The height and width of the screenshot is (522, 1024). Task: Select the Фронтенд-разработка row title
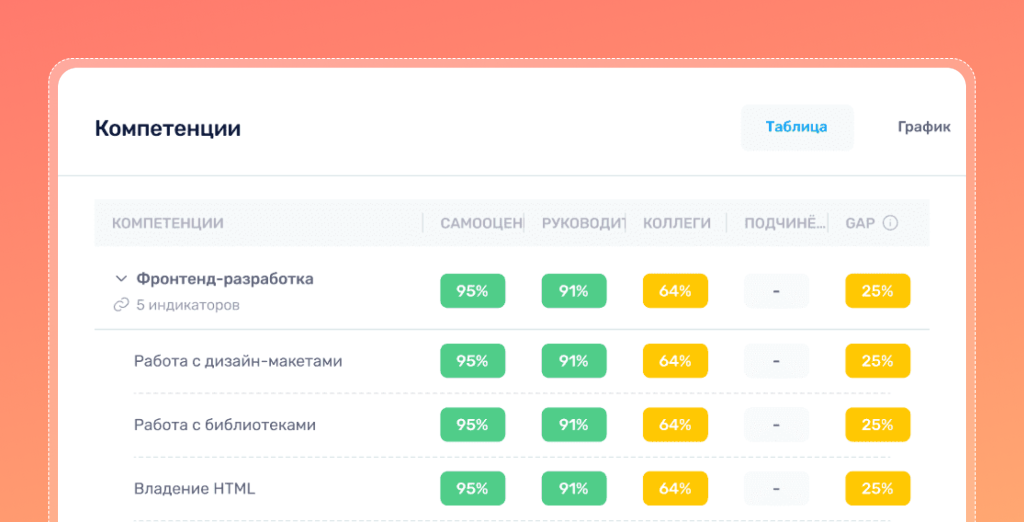[225, 279]
